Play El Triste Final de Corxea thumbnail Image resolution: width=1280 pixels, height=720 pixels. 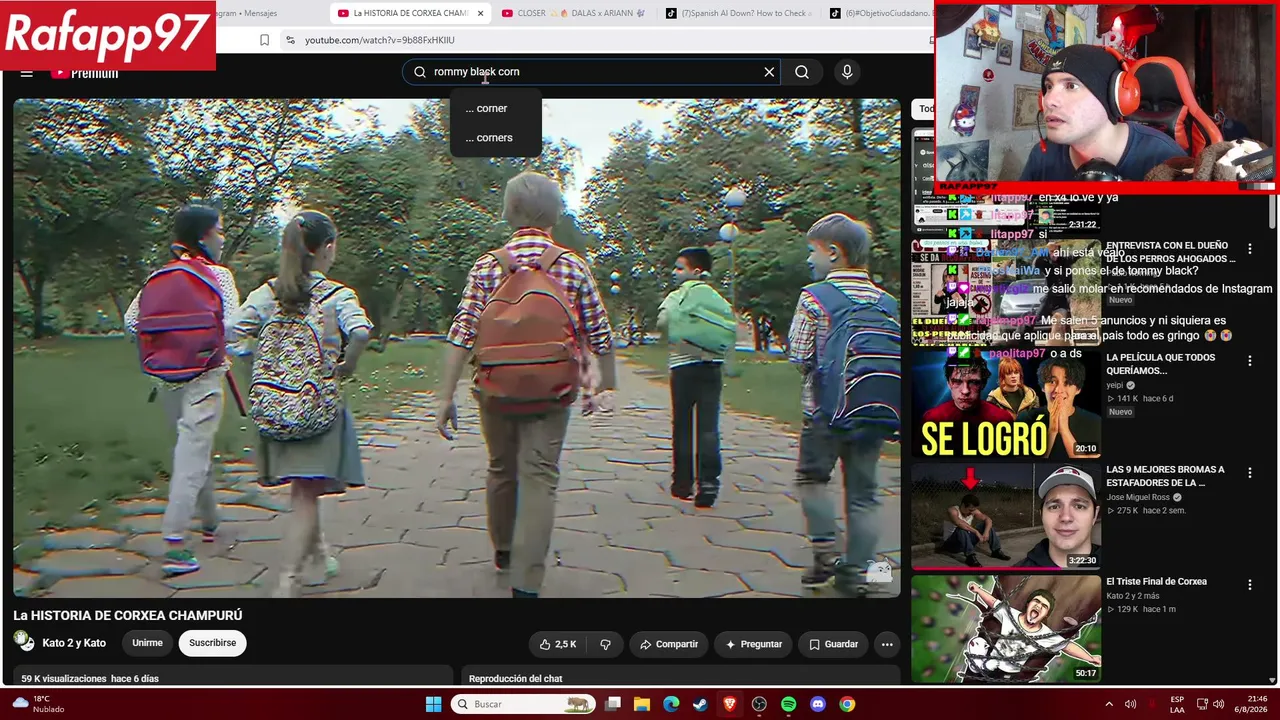click(x=1006, y=628)
